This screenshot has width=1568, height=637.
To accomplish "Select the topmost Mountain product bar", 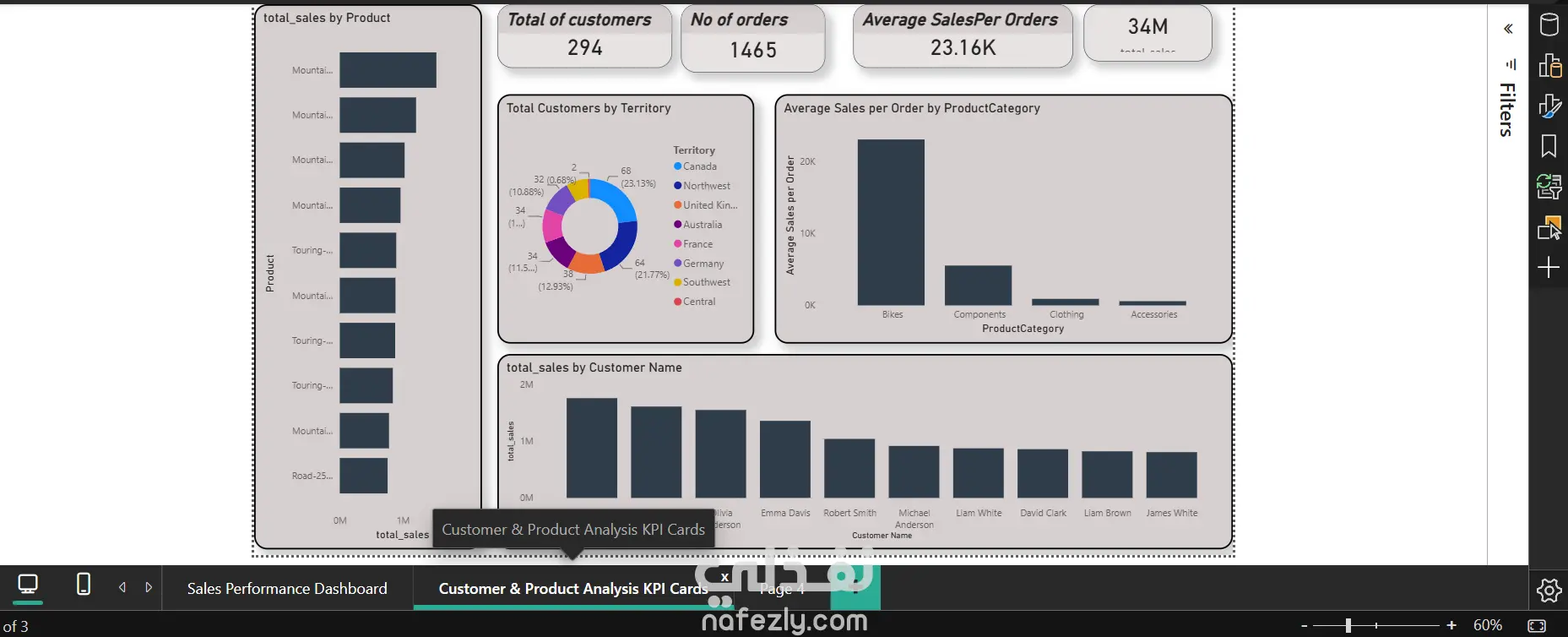I will pos(388,70).
